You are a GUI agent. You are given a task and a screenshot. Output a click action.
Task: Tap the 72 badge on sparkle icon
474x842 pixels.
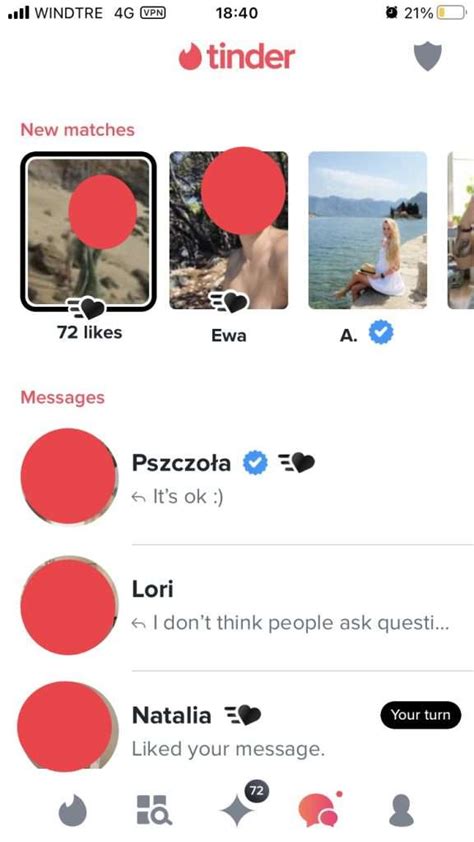pyautogui.click(x=257, y=790)
